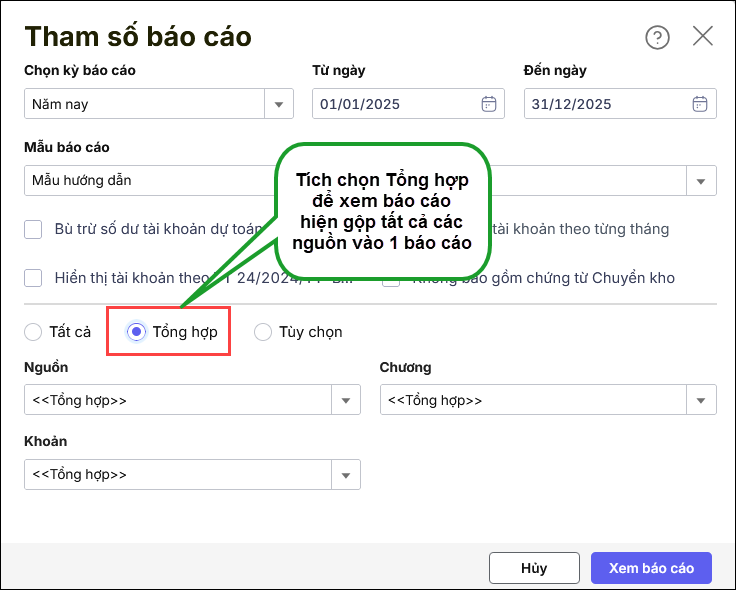
Task: Click the Từ ngày date field 01/01/2025
Action: click(x=395, y=104)
